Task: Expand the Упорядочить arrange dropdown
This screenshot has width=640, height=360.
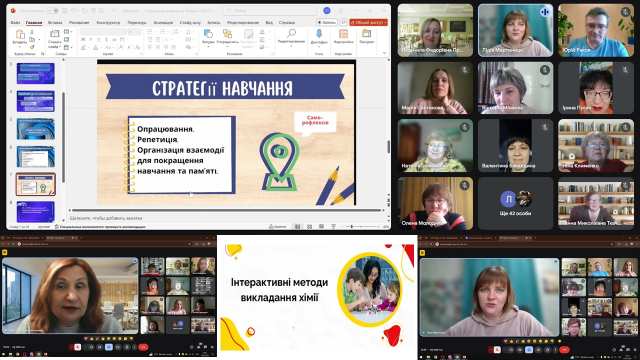Action: coord(227,37)
